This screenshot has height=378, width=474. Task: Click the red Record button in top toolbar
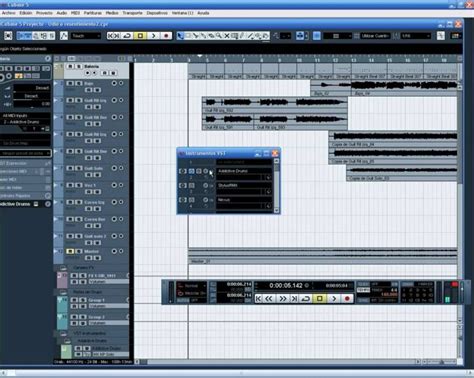pyautogui.click(x=166, y=36)
